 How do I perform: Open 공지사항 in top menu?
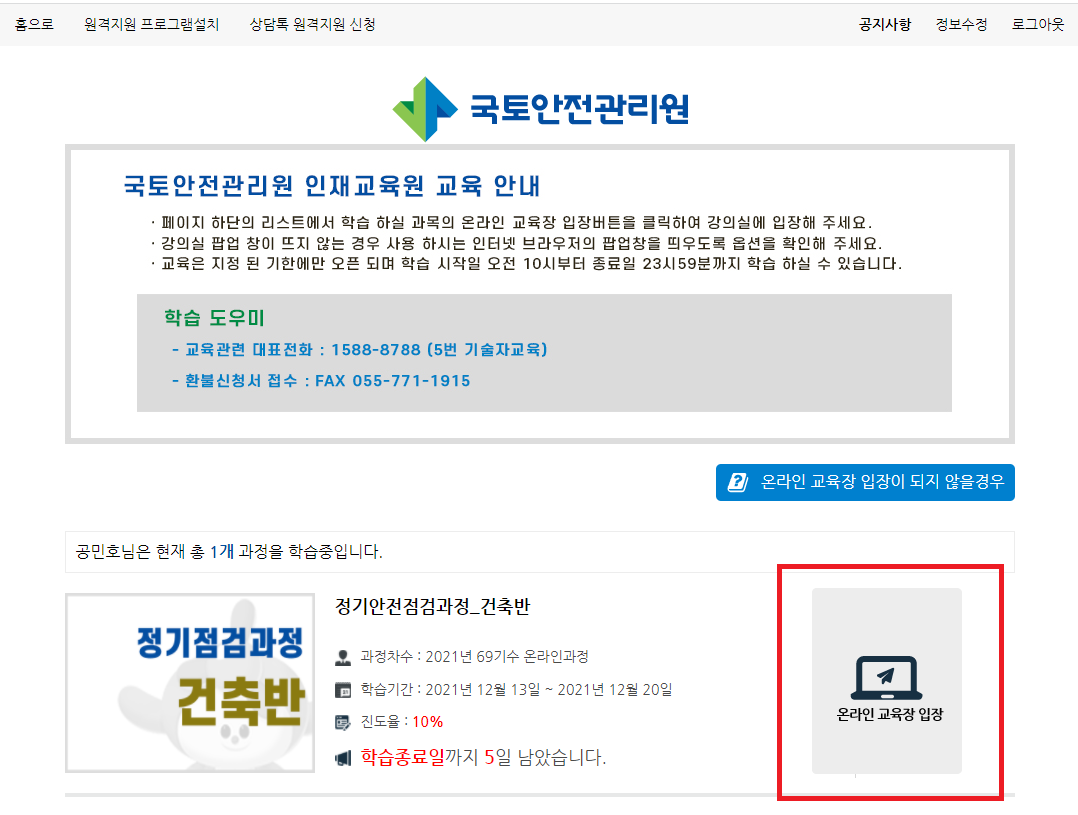885,25
